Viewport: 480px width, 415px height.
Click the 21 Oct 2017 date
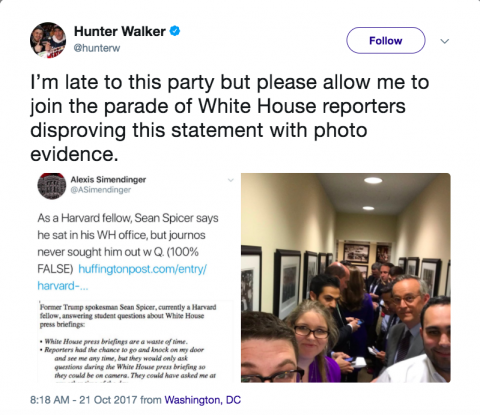point(108,400)
